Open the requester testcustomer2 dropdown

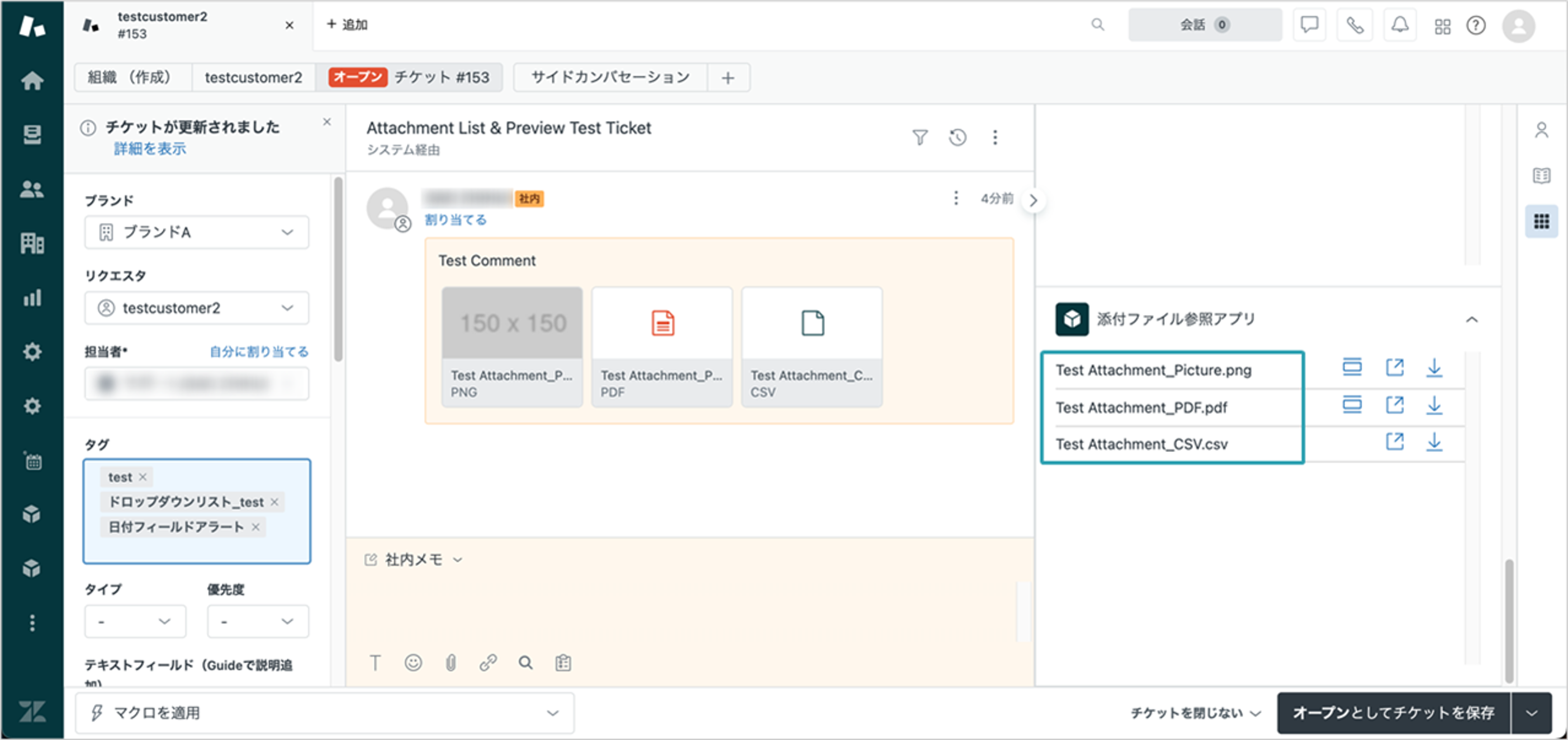[197, 308]
